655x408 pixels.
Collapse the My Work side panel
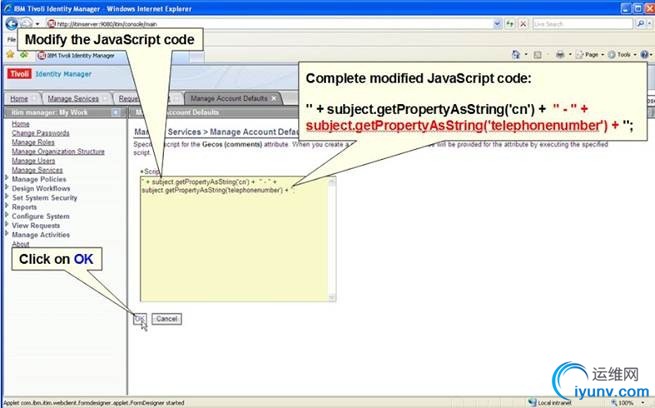coord(115,112)
